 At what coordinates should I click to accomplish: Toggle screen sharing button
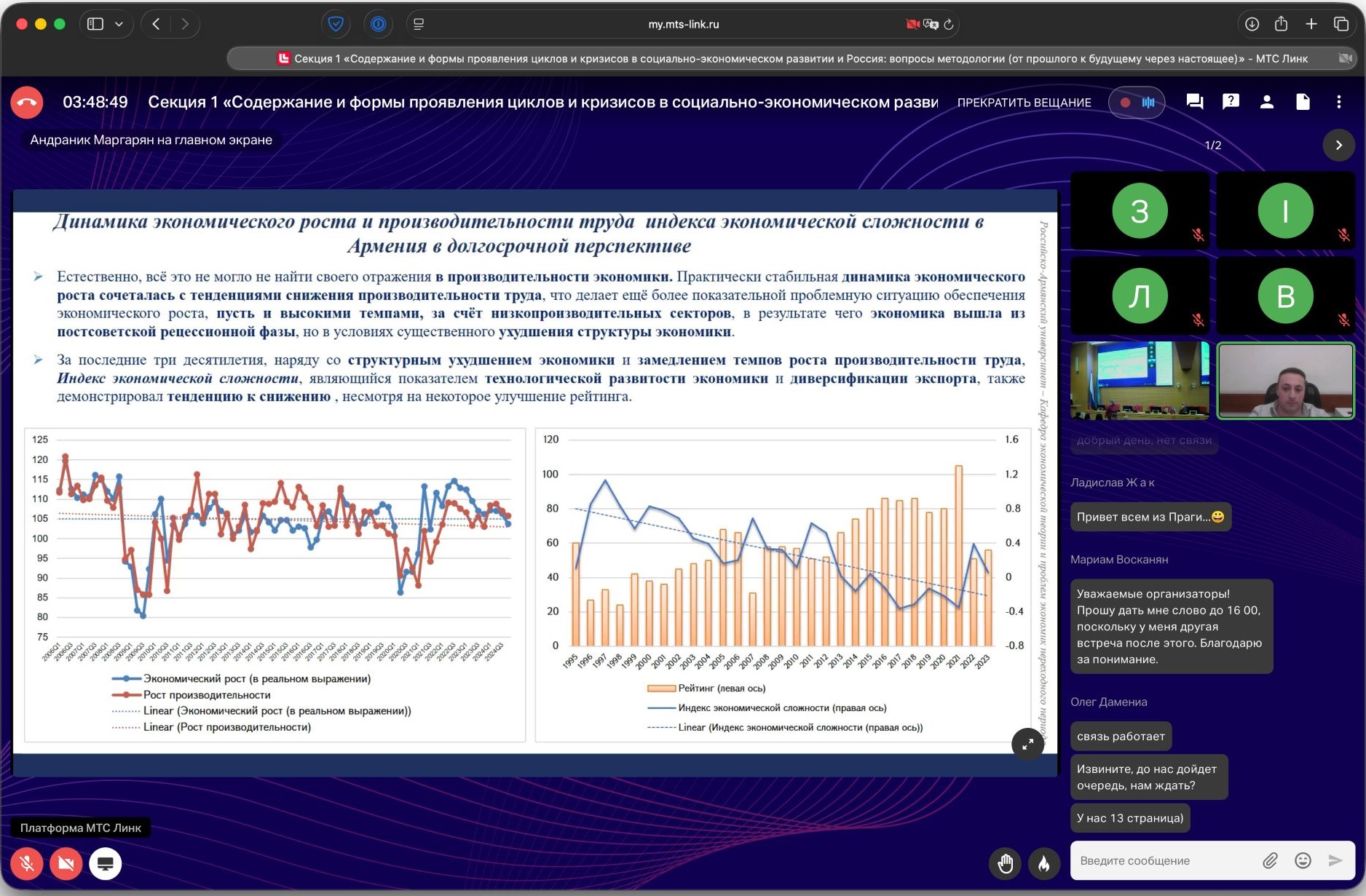tap(105, 863)
